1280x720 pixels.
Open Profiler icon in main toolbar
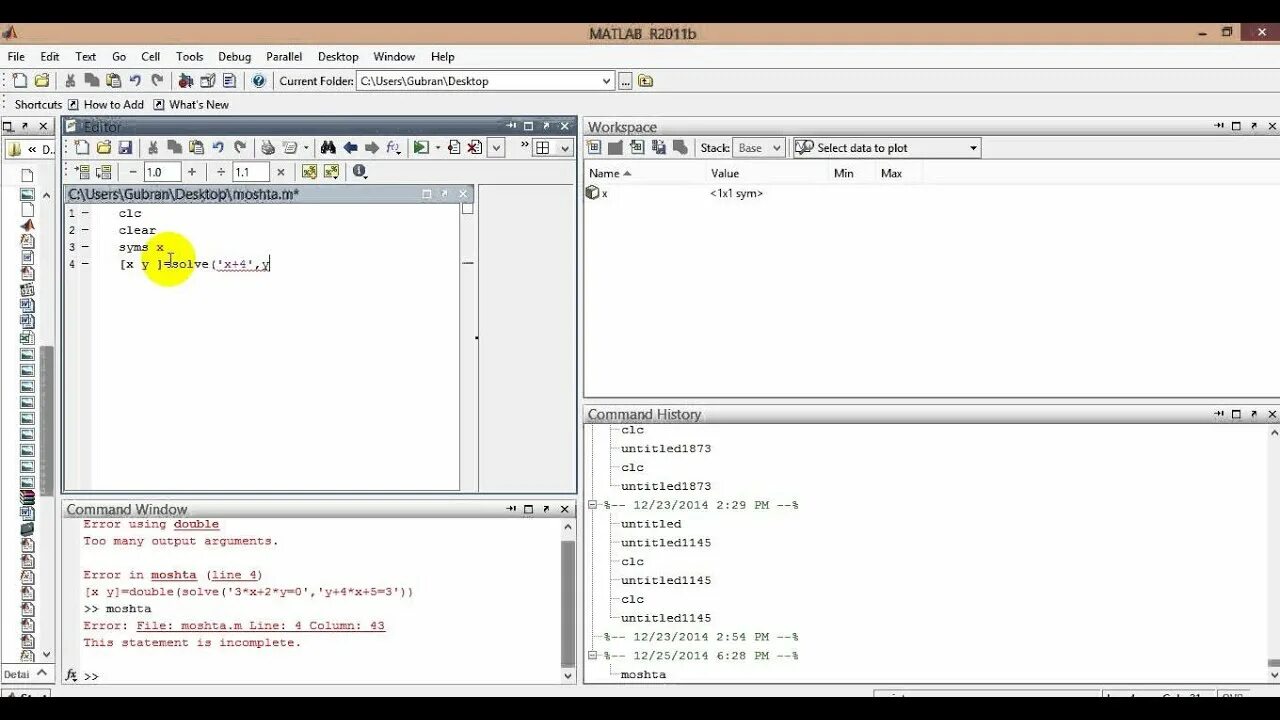pos(229,81)
